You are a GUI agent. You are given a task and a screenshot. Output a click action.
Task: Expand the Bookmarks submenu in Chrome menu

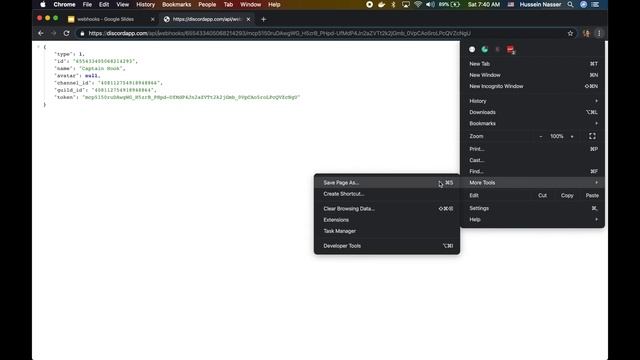(533, 123)
